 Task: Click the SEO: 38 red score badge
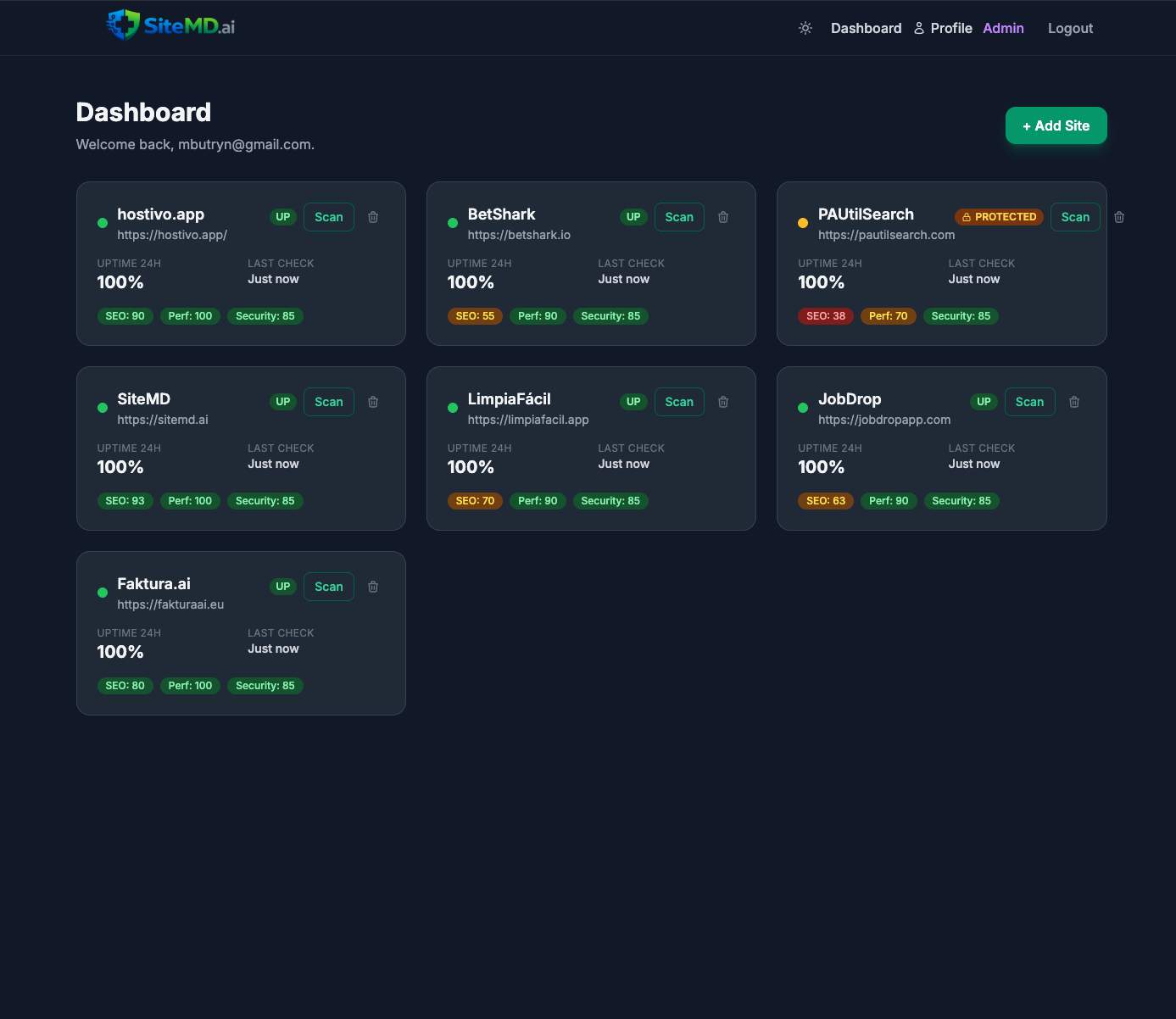coord(825,316)
